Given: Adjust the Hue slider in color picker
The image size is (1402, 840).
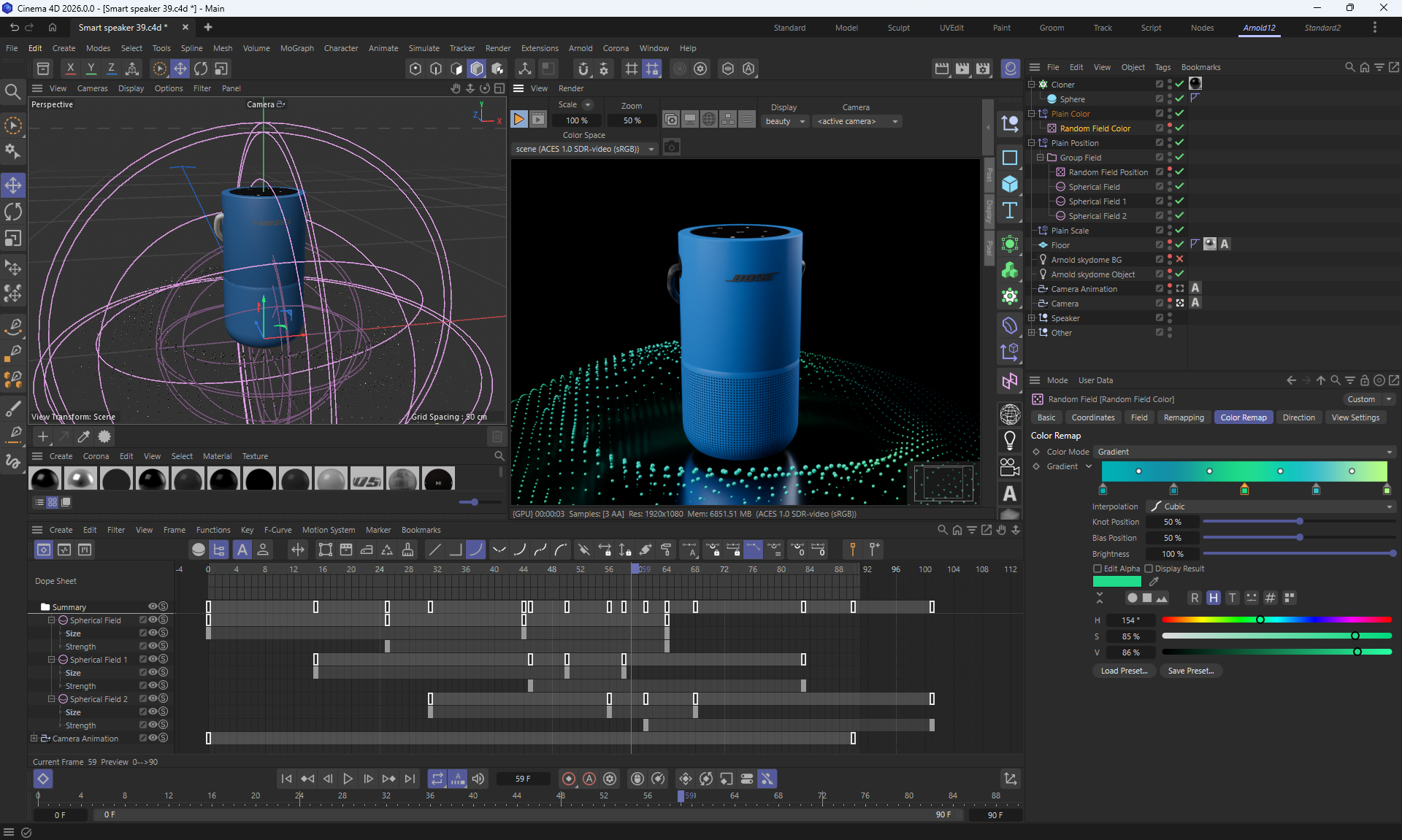Looking at the screenshot, I should (1260, 620).
